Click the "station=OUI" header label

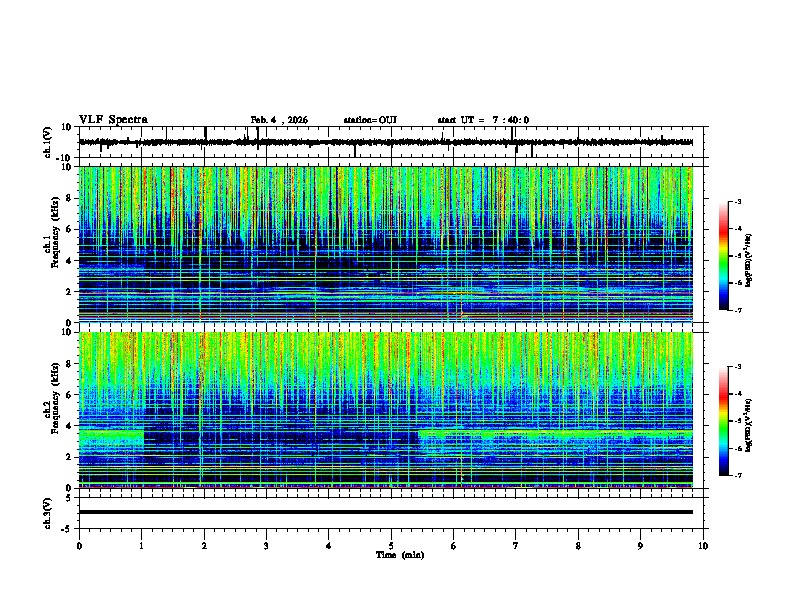pyautogui.click(x=370, y=120)
